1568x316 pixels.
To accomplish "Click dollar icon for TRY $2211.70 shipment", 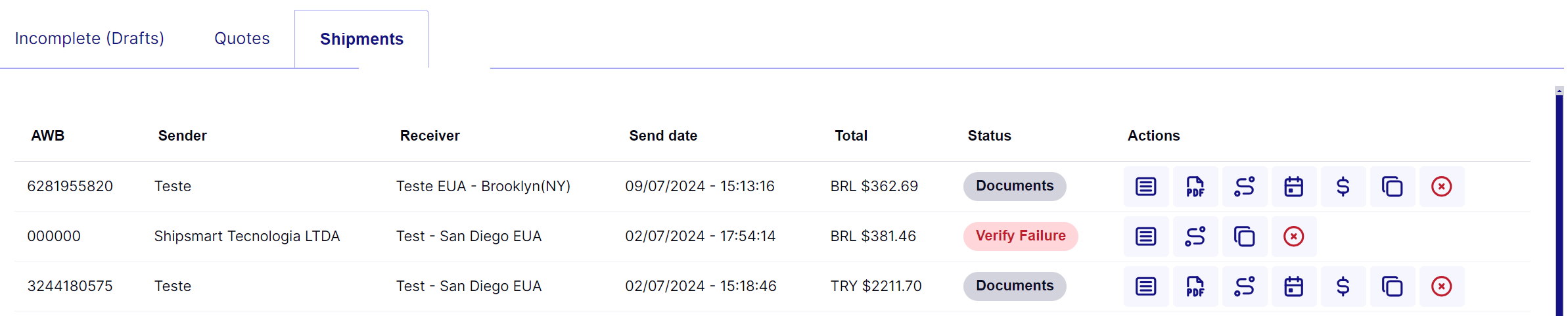I will point(1343,286).
